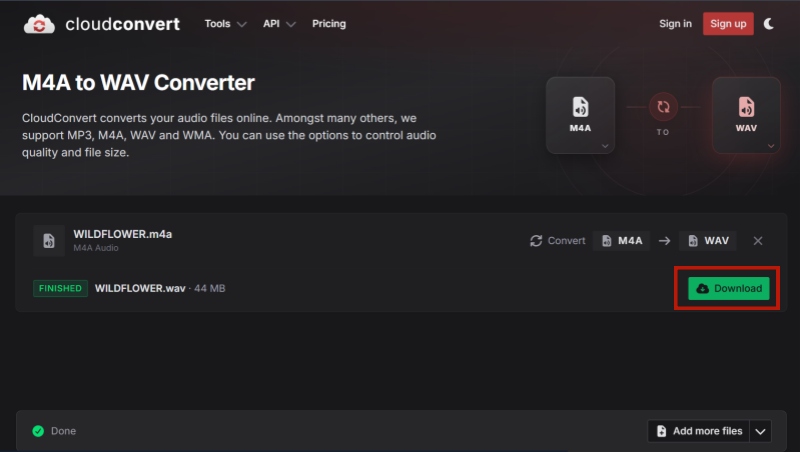
Task: Click the M4A to WAV Converter heading
Action: point(138,83)
